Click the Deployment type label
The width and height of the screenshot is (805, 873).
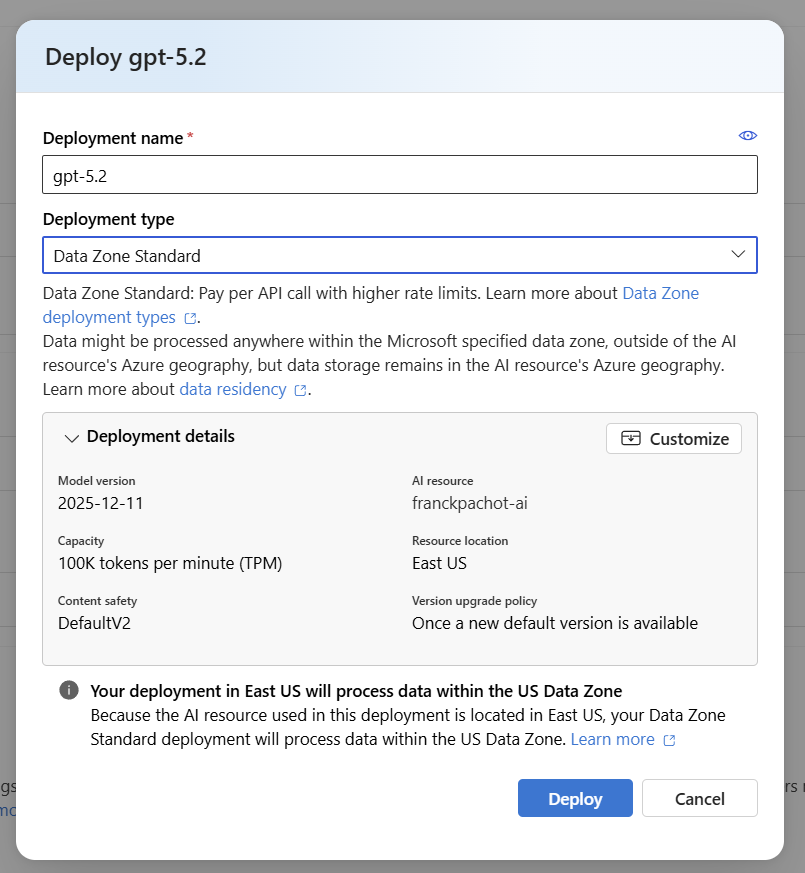coord(109,219)
